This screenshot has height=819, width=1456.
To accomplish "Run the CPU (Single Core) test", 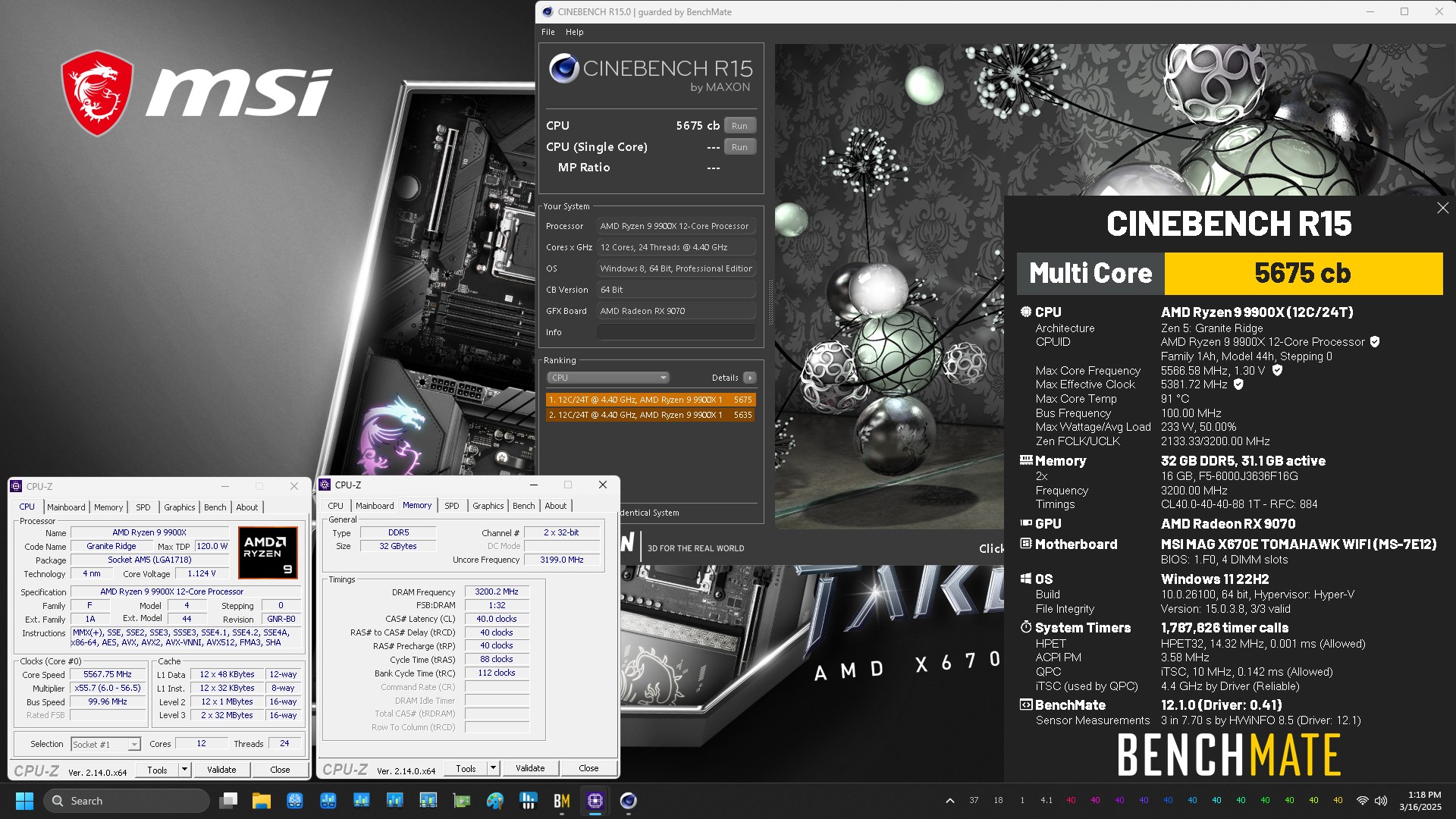I will 739,147.
